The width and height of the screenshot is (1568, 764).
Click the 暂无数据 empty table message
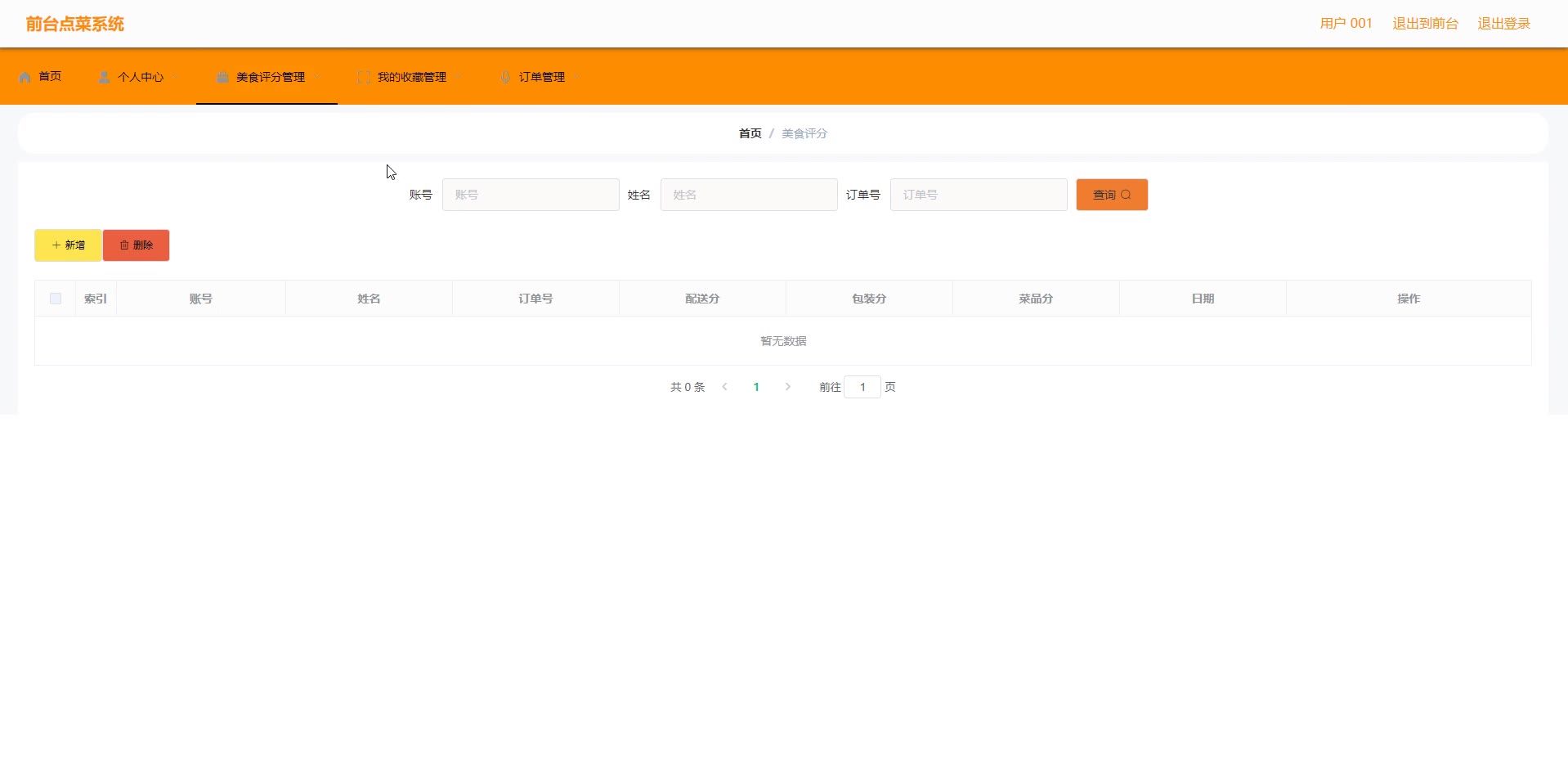783,341
